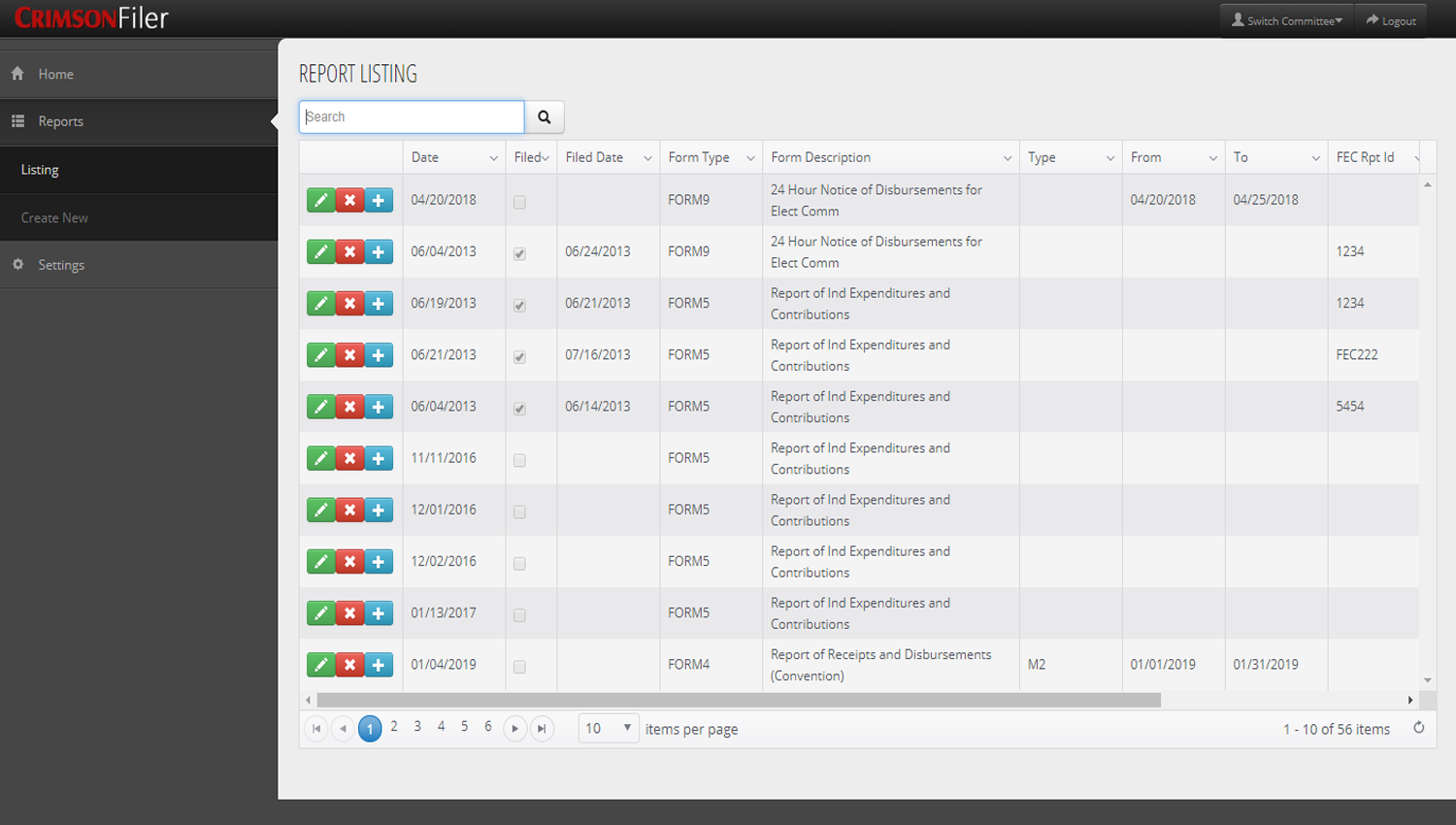This screenshot has width=1456, height=825.
Task: Go to page 3 of results
Action: [x=417, y=726]
